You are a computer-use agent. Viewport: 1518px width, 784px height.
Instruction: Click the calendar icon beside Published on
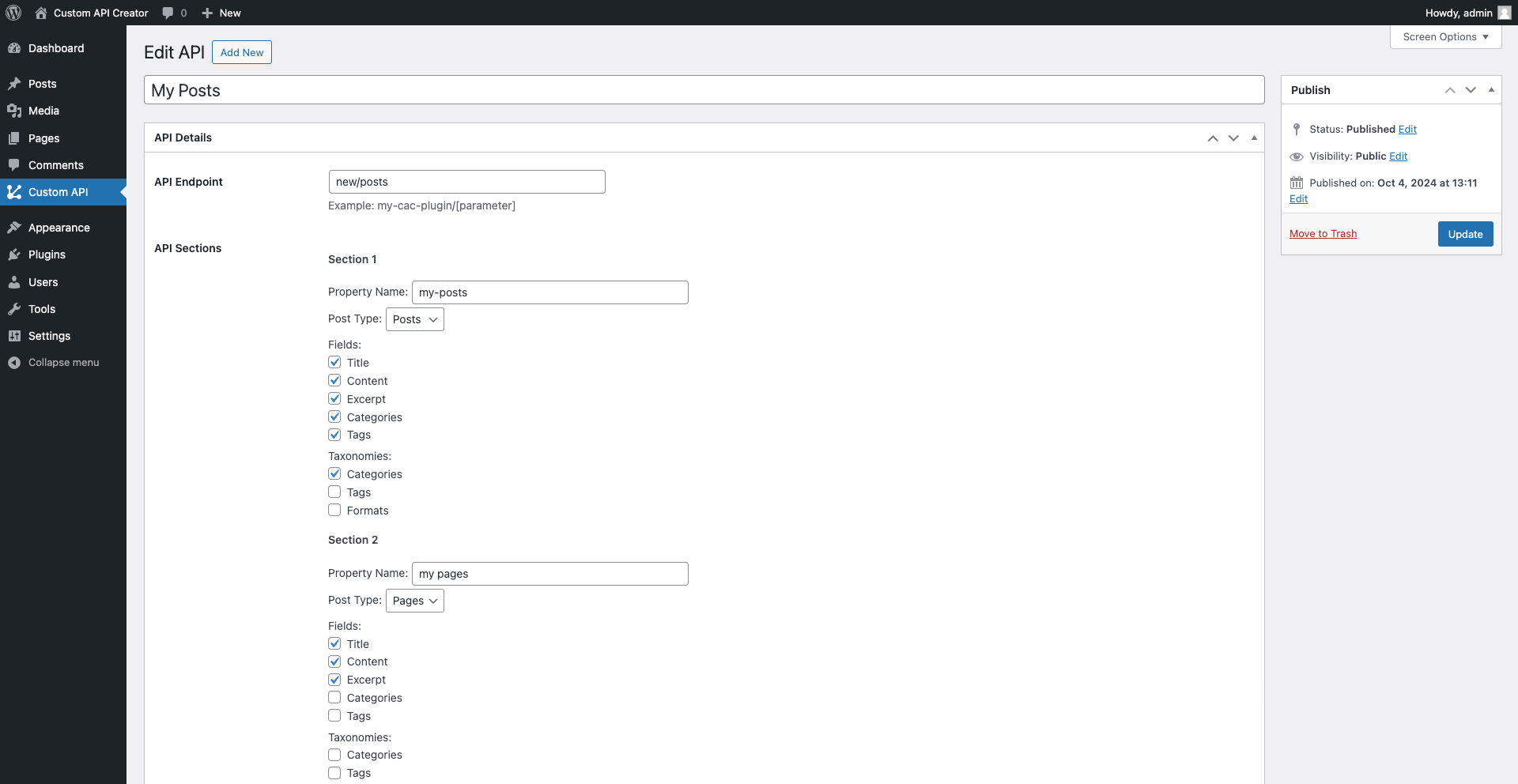[x=1297, y=183]
